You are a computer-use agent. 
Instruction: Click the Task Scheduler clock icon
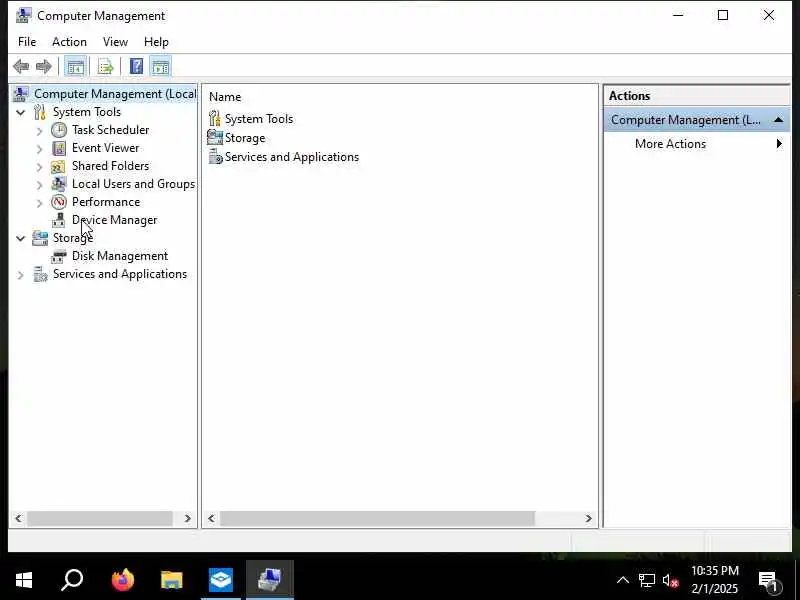[59, 130]
